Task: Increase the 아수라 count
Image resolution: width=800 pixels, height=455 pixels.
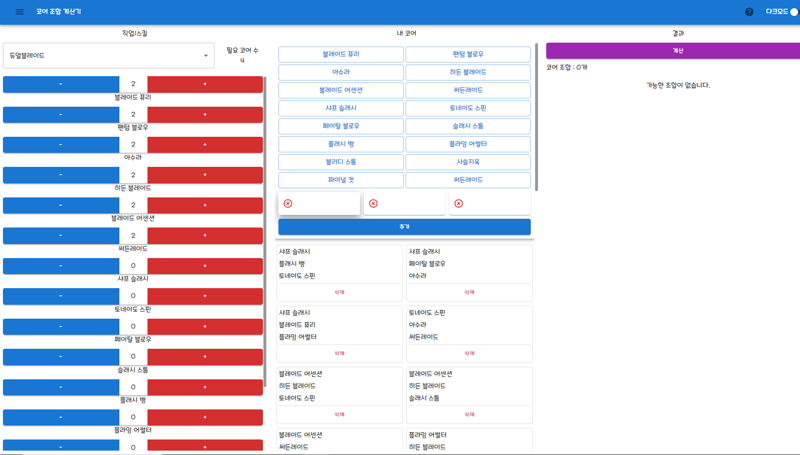Action: (x=205, y=145)
